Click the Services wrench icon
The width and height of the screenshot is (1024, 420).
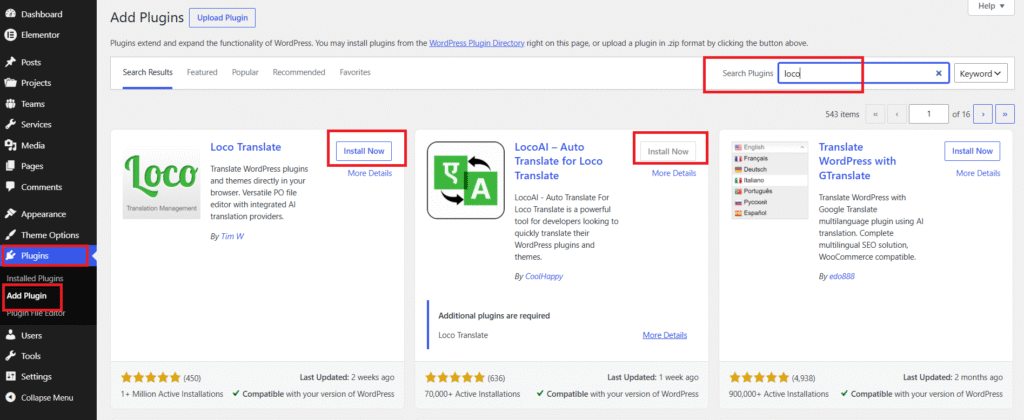tap(10, 125)
